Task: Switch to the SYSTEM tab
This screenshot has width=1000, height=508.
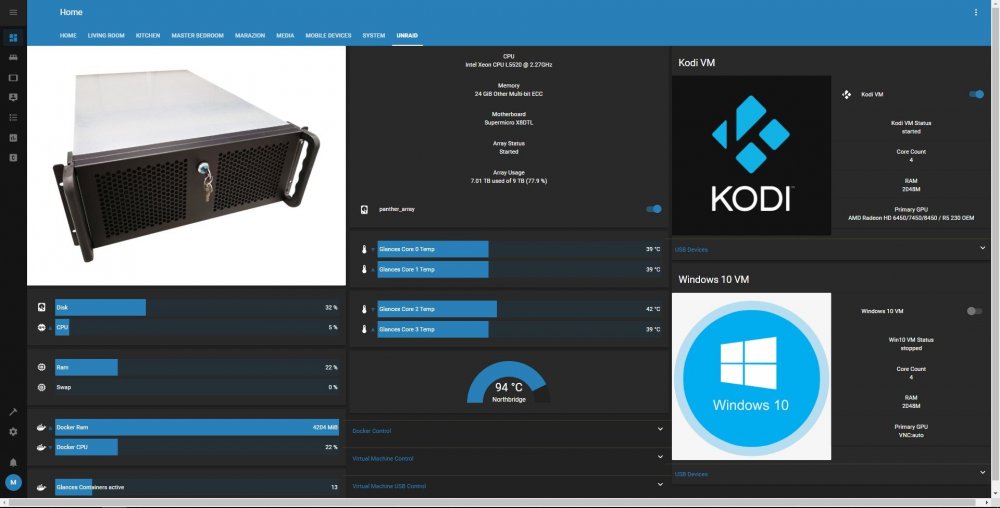Action: point(374,36)
